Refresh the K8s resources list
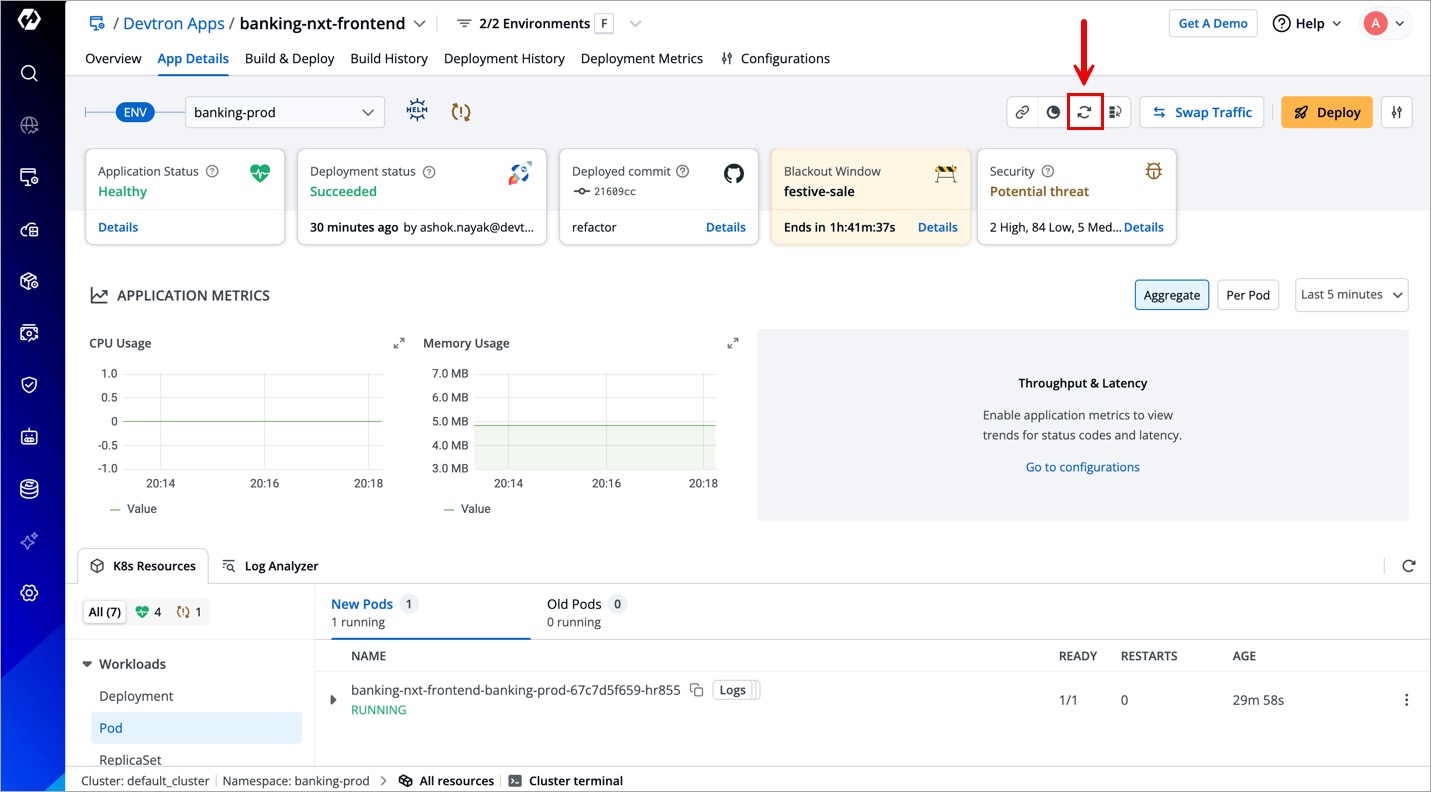1431x792 pixels. 1409,566
